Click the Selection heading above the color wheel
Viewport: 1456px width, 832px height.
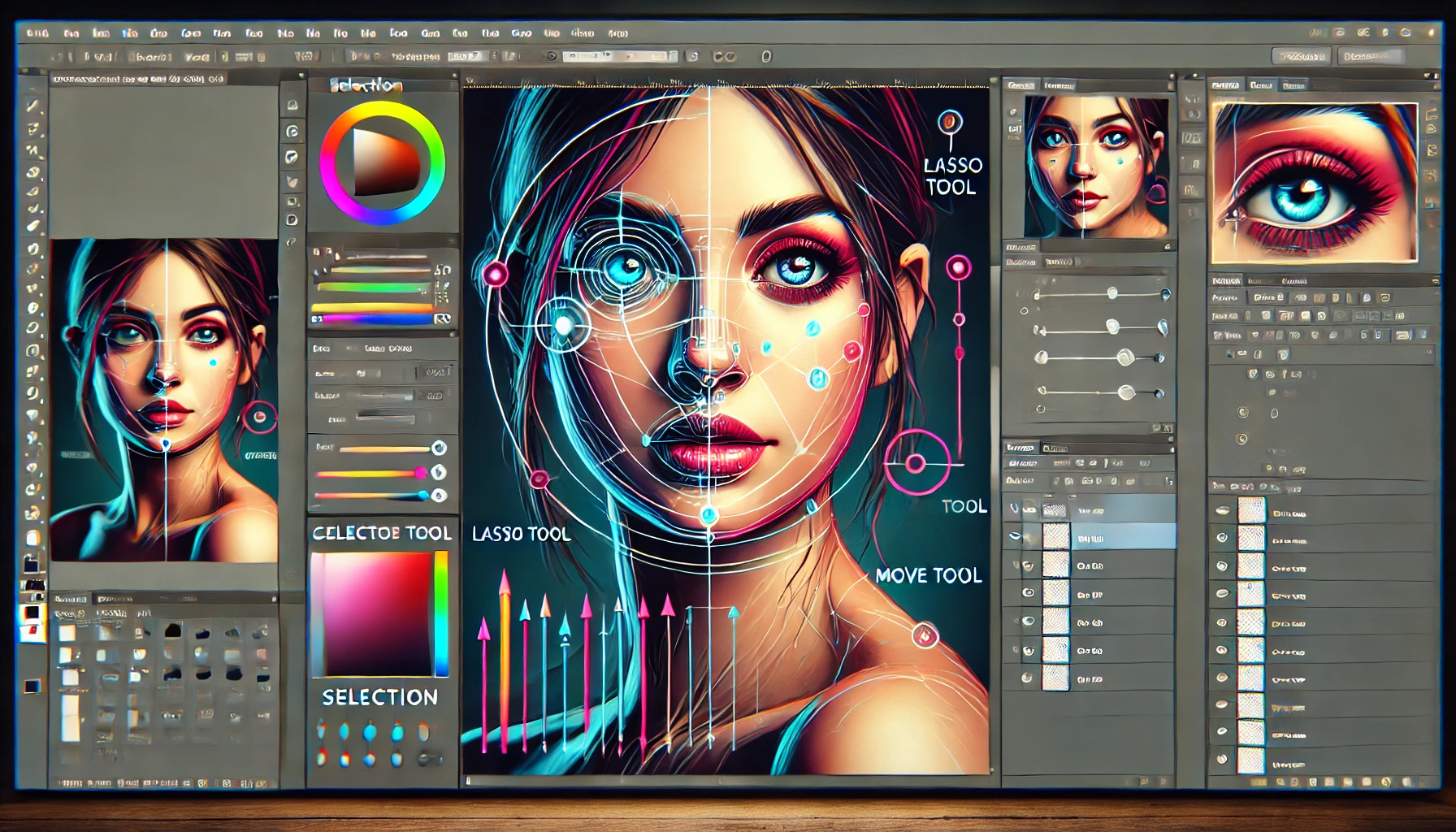coord(366,84)
